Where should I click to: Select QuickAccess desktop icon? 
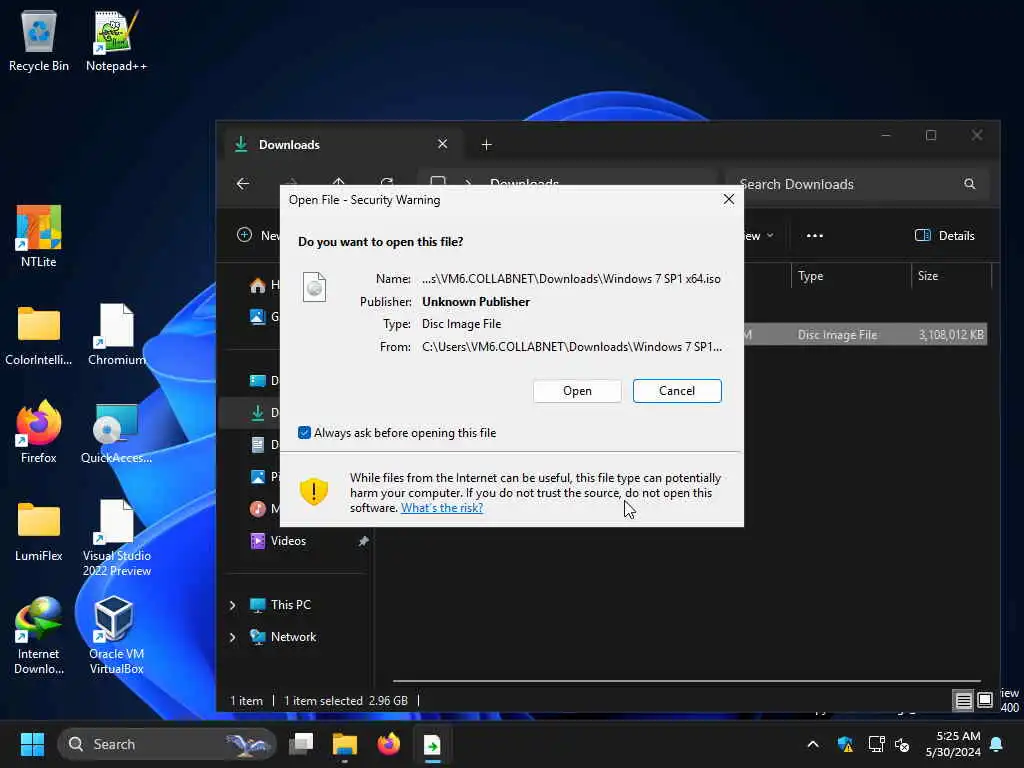[116, 432]
